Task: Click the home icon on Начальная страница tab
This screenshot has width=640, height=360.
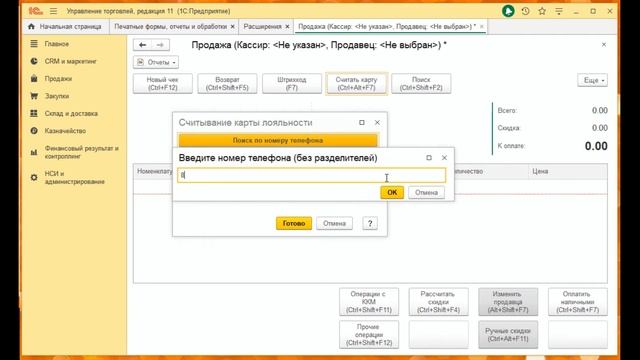Action: [x=31, y=27]
